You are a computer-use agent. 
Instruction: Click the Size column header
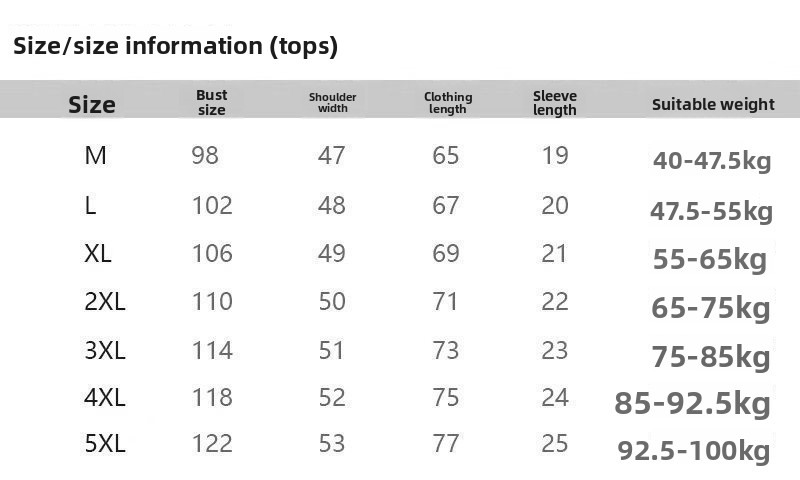click(x=92, y=105)
